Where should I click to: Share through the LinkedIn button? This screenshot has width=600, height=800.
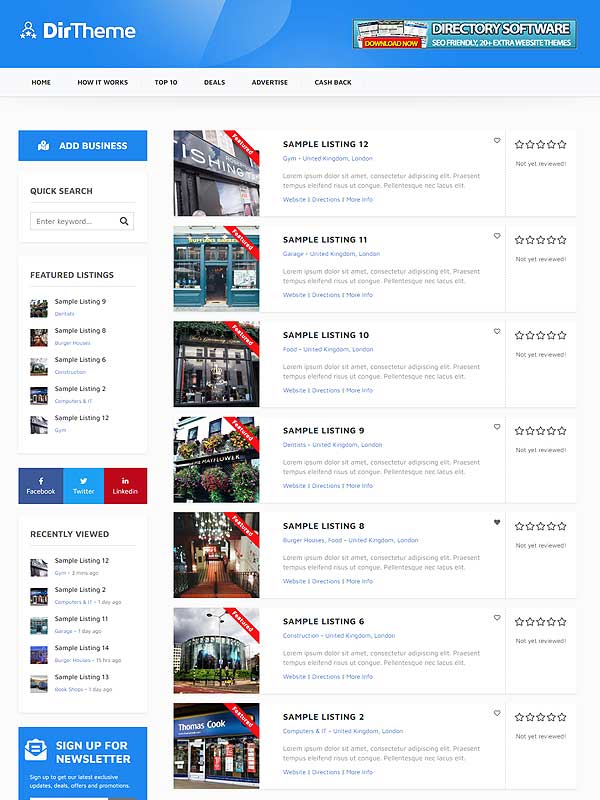(x=125, y=486)
